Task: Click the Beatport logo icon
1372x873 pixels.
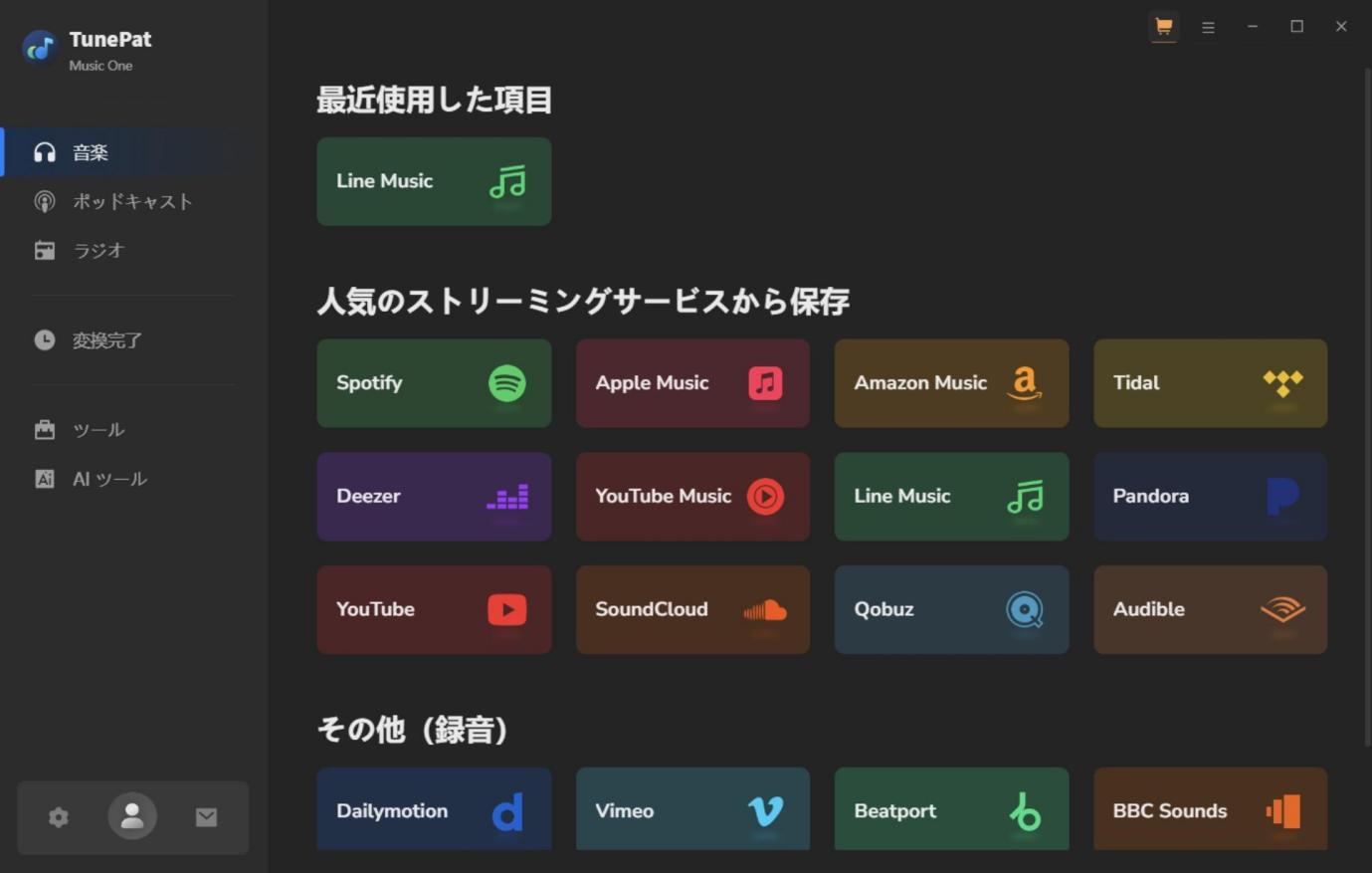Action: (x=1025, y=812)
